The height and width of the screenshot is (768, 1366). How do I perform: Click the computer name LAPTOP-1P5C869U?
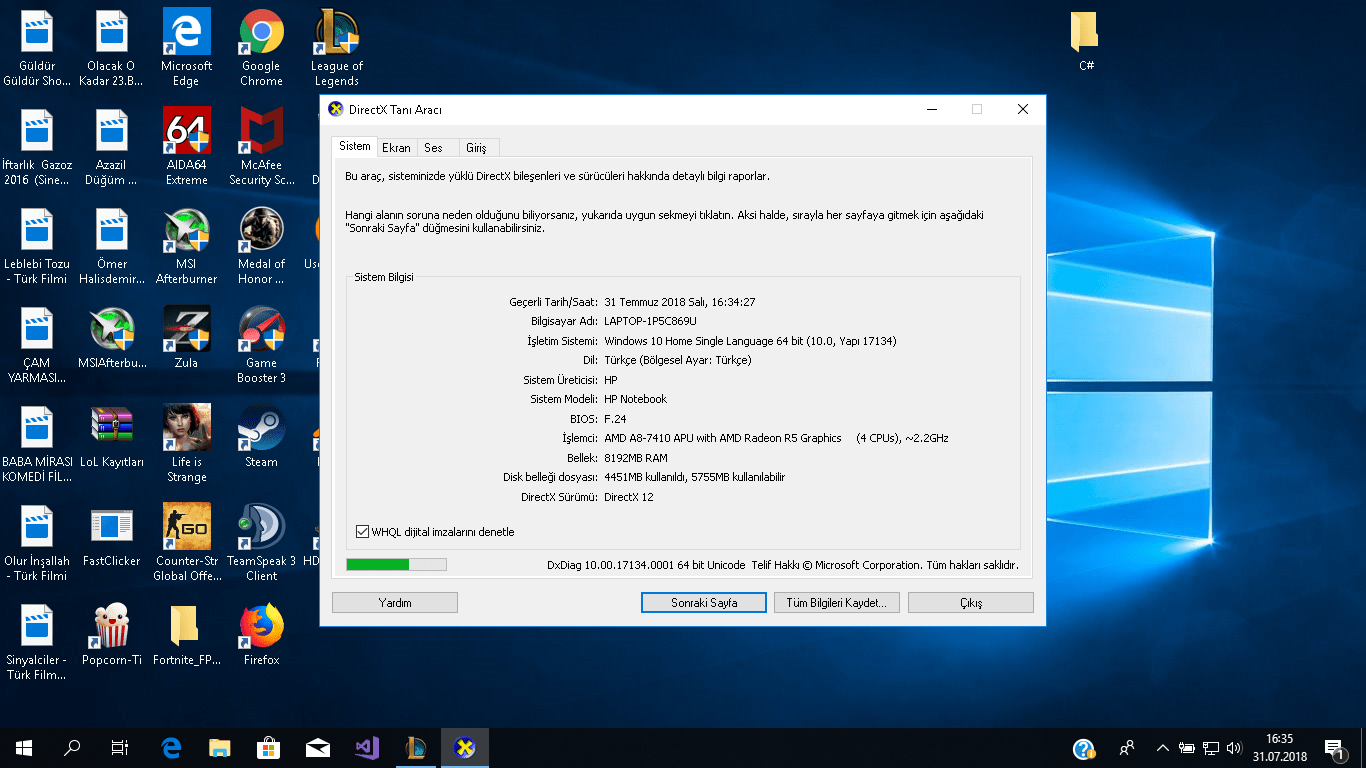[x=651, y=321]
